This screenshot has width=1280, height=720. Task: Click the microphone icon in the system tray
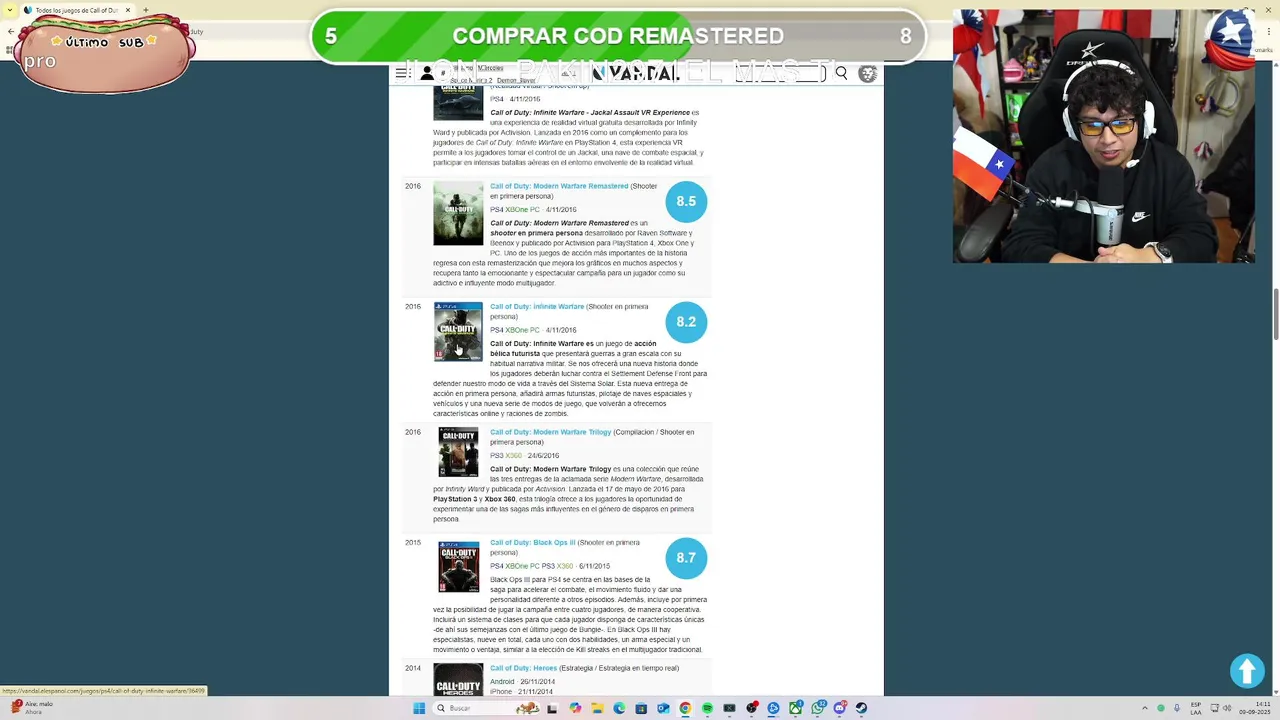click(1177, 708)
